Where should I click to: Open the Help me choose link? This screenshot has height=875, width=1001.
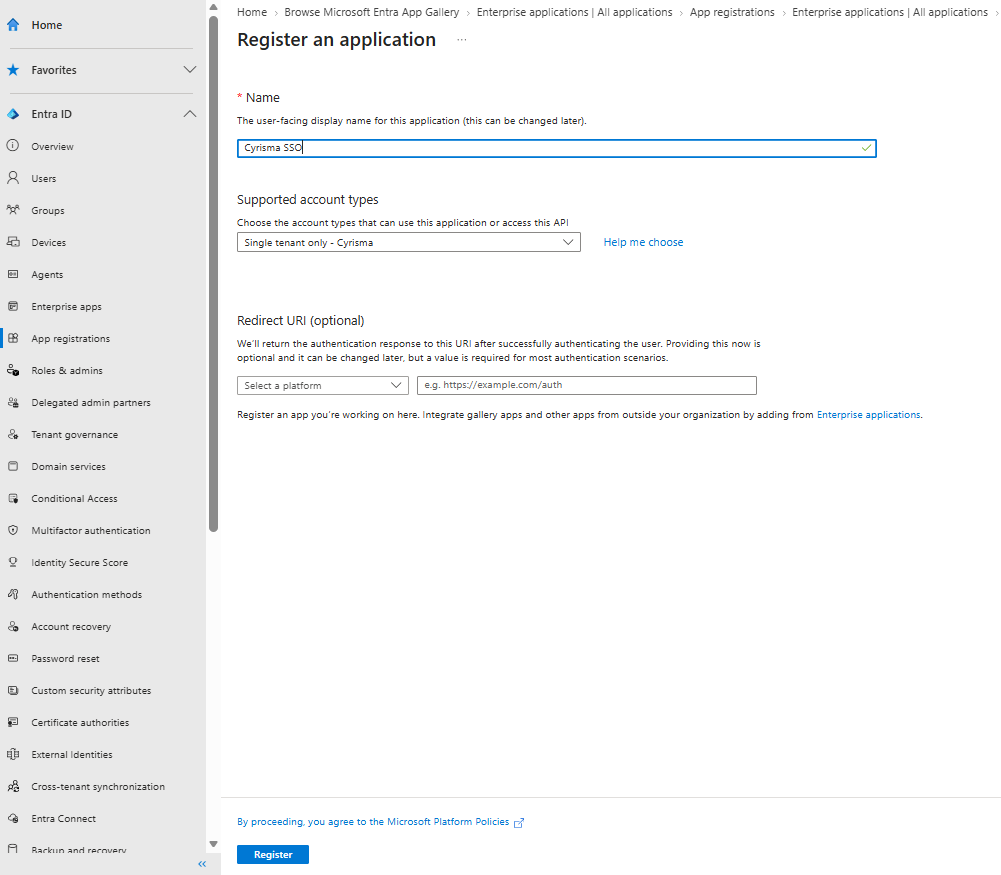(x=643, y=243)
